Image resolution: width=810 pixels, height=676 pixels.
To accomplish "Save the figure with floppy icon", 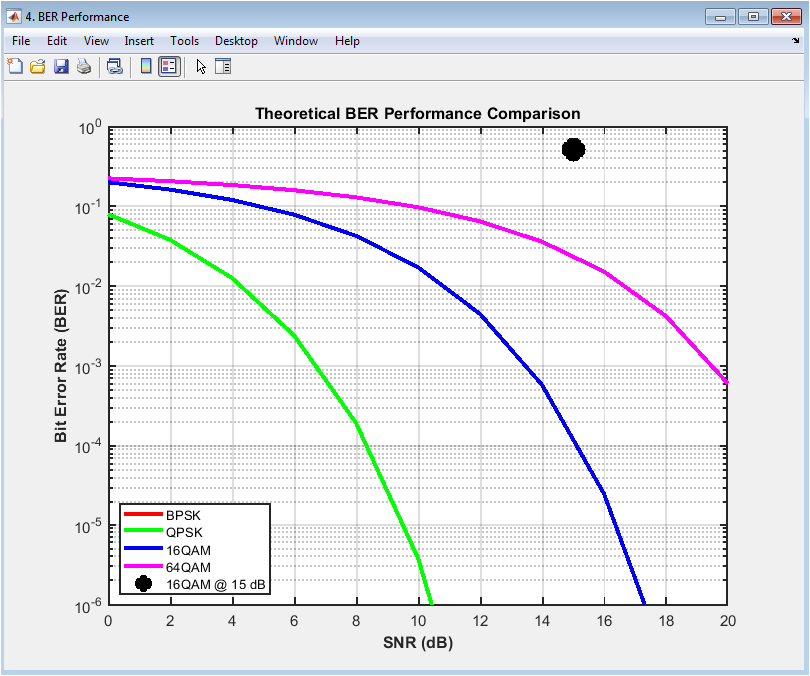I will tap(61, 66).
